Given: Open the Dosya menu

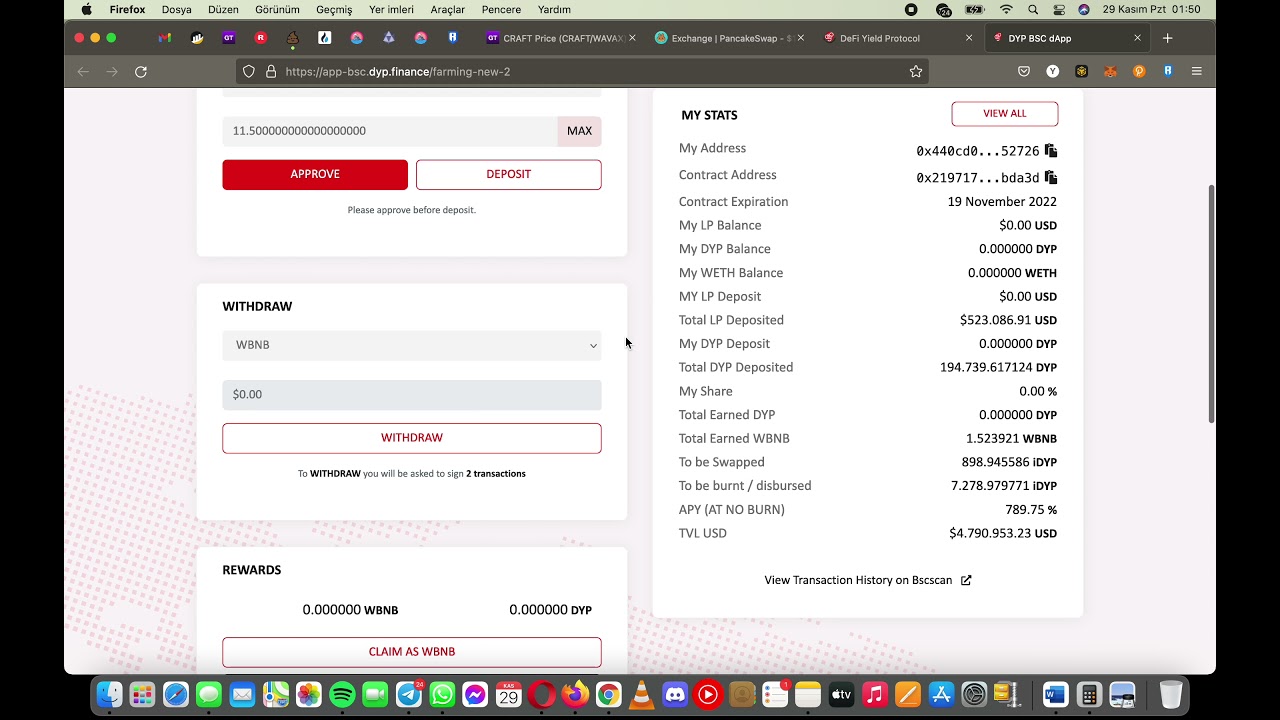Looking at the screenshot, I should (x=176, y=9).
